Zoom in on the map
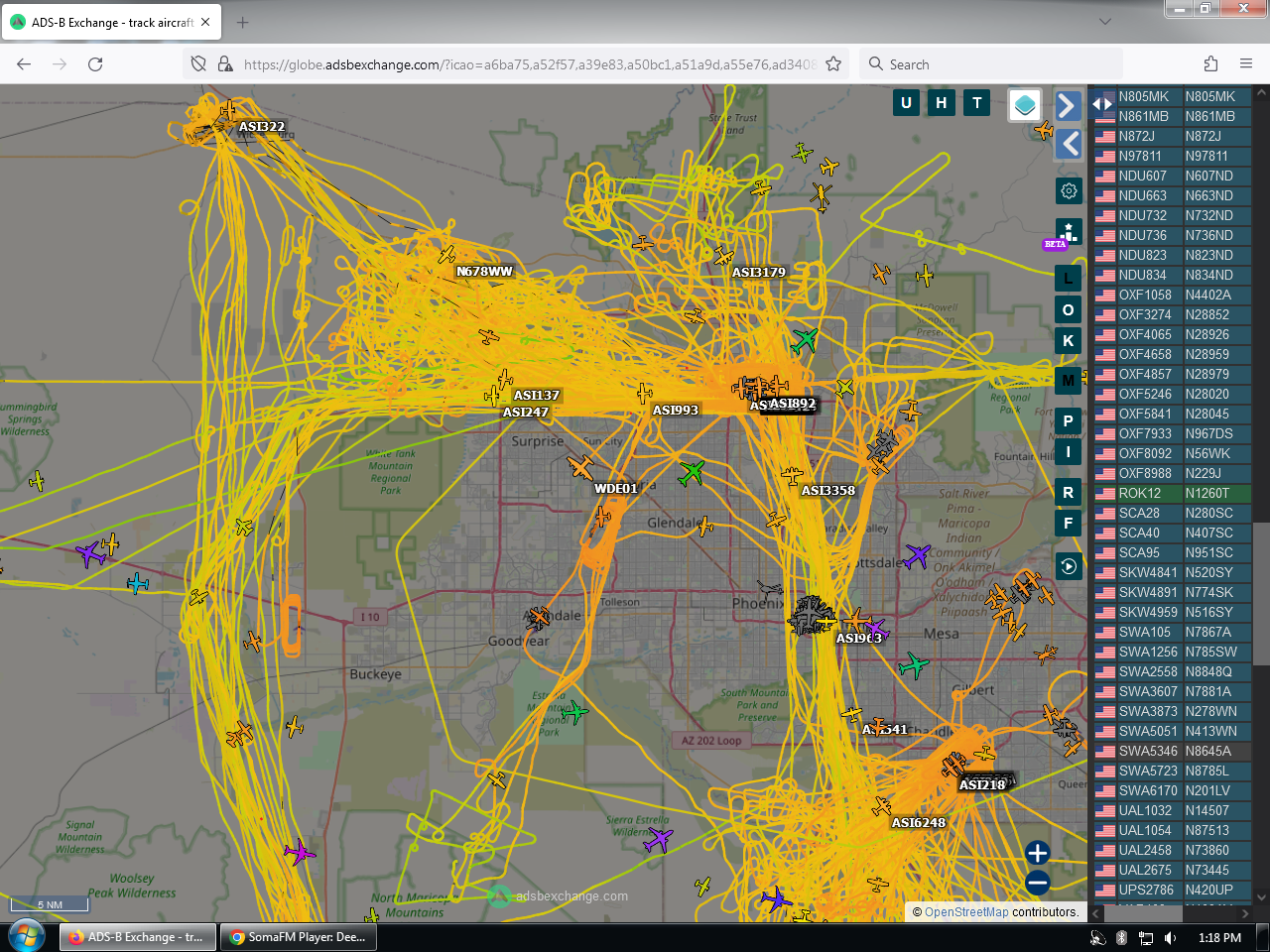Screen dimensions: 1270x952 [x=1038, y=853]
